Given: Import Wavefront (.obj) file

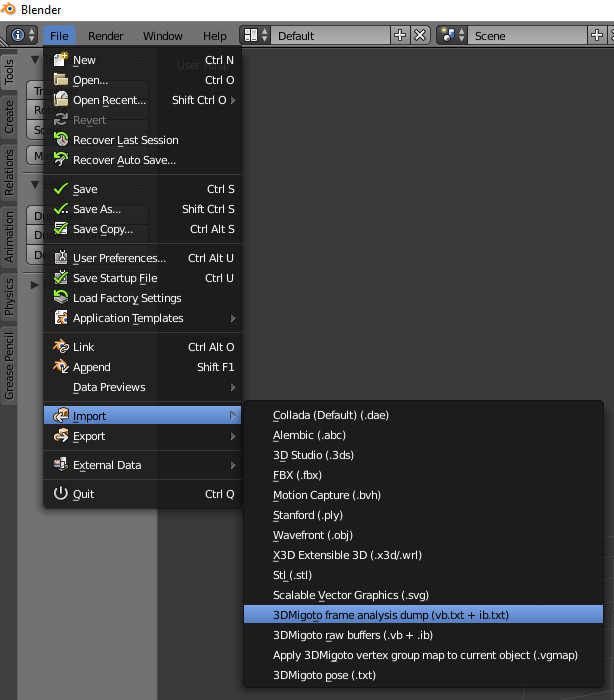Looking at the screenshot, I should click(x=423, y=535).
